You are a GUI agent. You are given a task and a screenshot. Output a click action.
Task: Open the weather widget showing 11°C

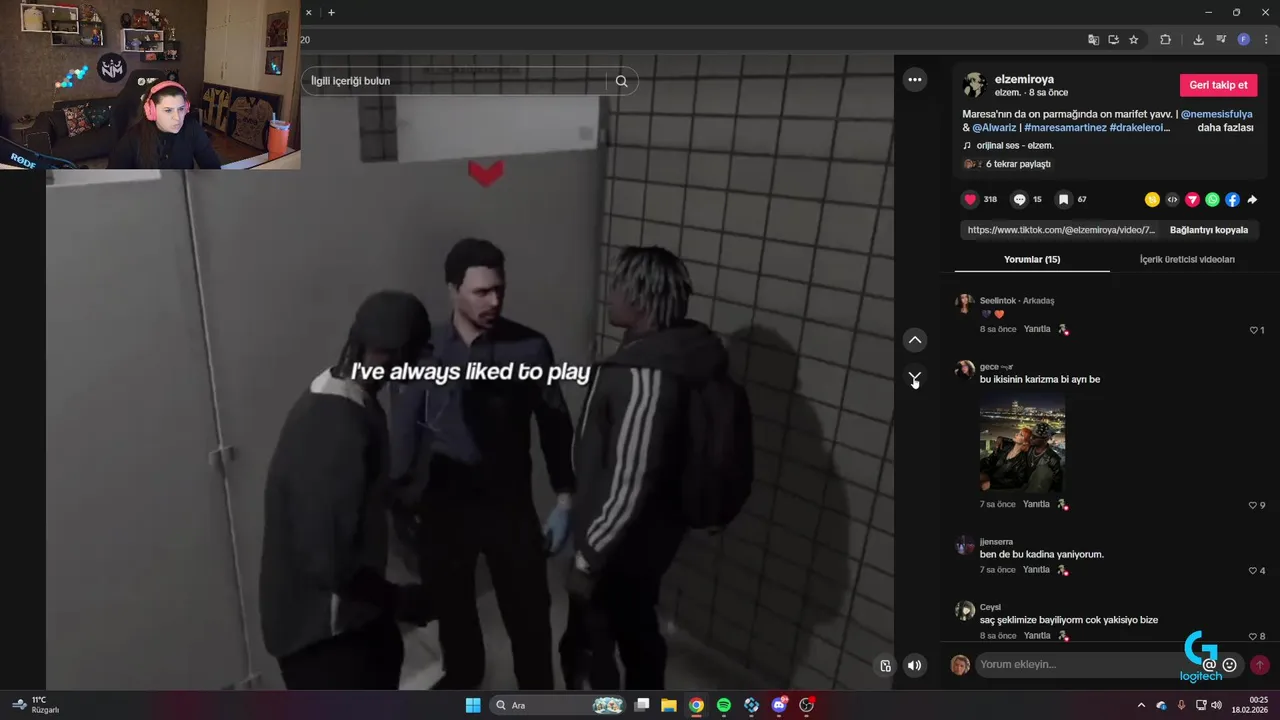[35, 705]
